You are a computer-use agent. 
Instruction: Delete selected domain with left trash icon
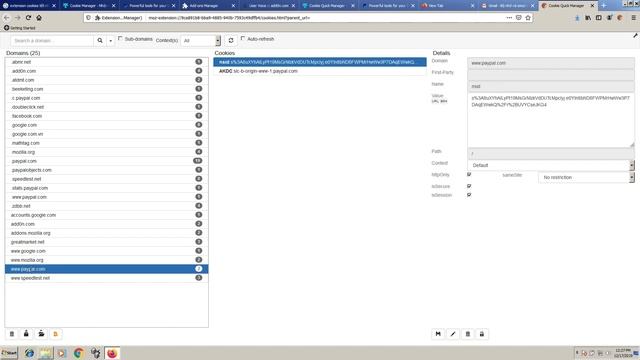coord(12,334)
